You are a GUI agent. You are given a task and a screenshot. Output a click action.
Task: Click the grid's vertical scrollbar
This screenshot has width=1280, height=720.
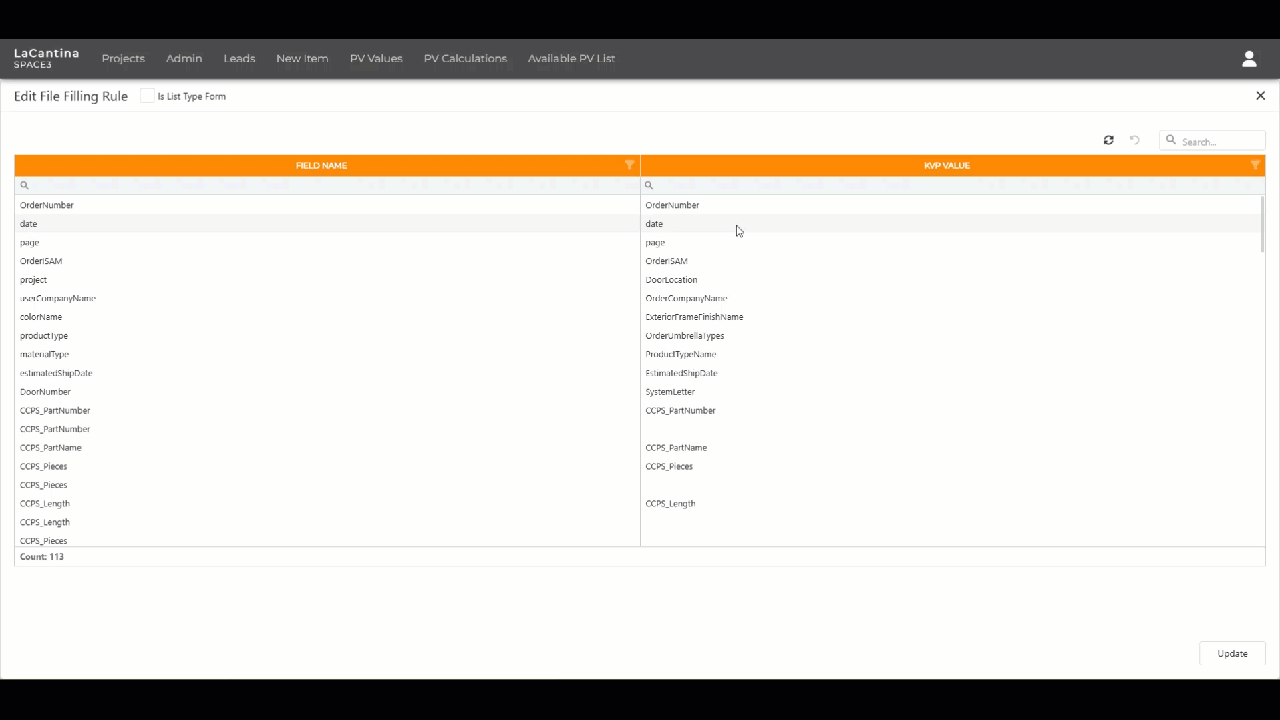tap(1262, 224)
